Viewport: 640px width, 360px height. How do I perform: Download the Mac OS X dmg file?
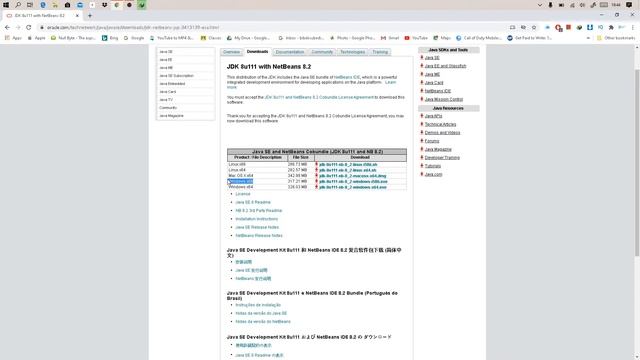coord(352,176)
